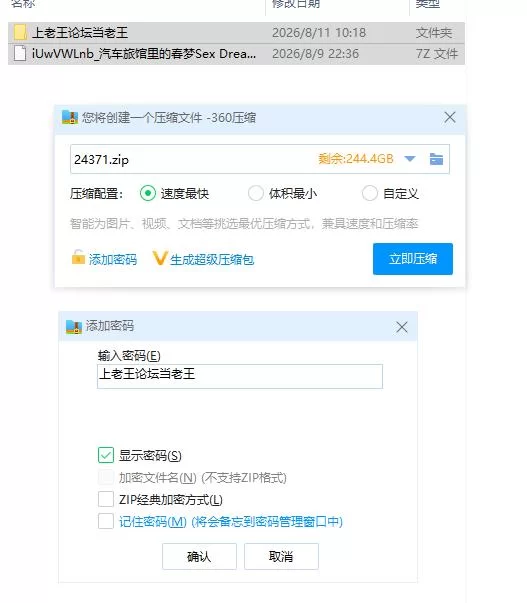This screenshot has width=527, height=603.
Task: Click the 记住密码(M) 密码管理窗口 link text
Action: click(x=230, y=521)
